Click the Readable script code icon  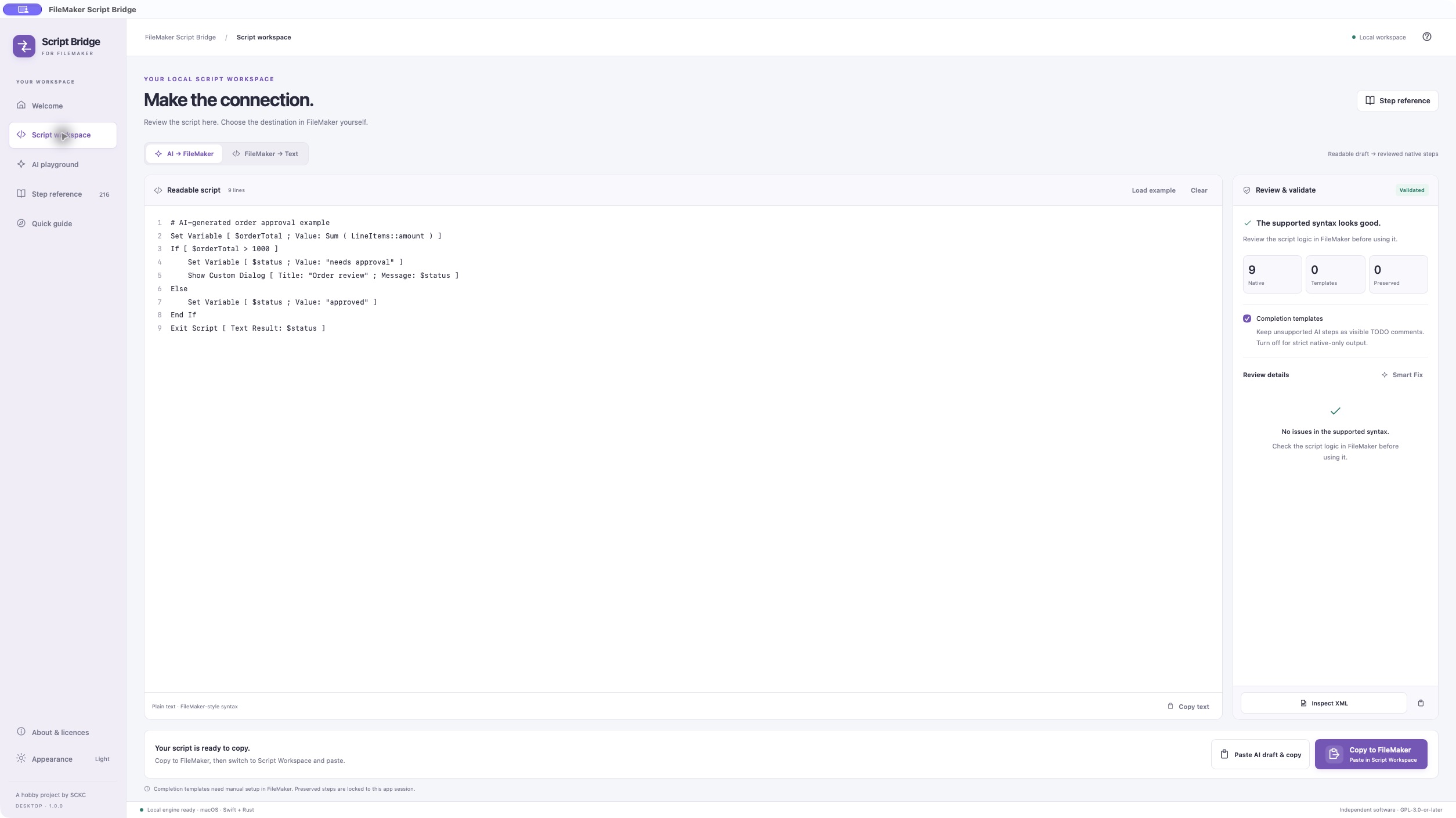pyautogui.click(x=158, y=190)
